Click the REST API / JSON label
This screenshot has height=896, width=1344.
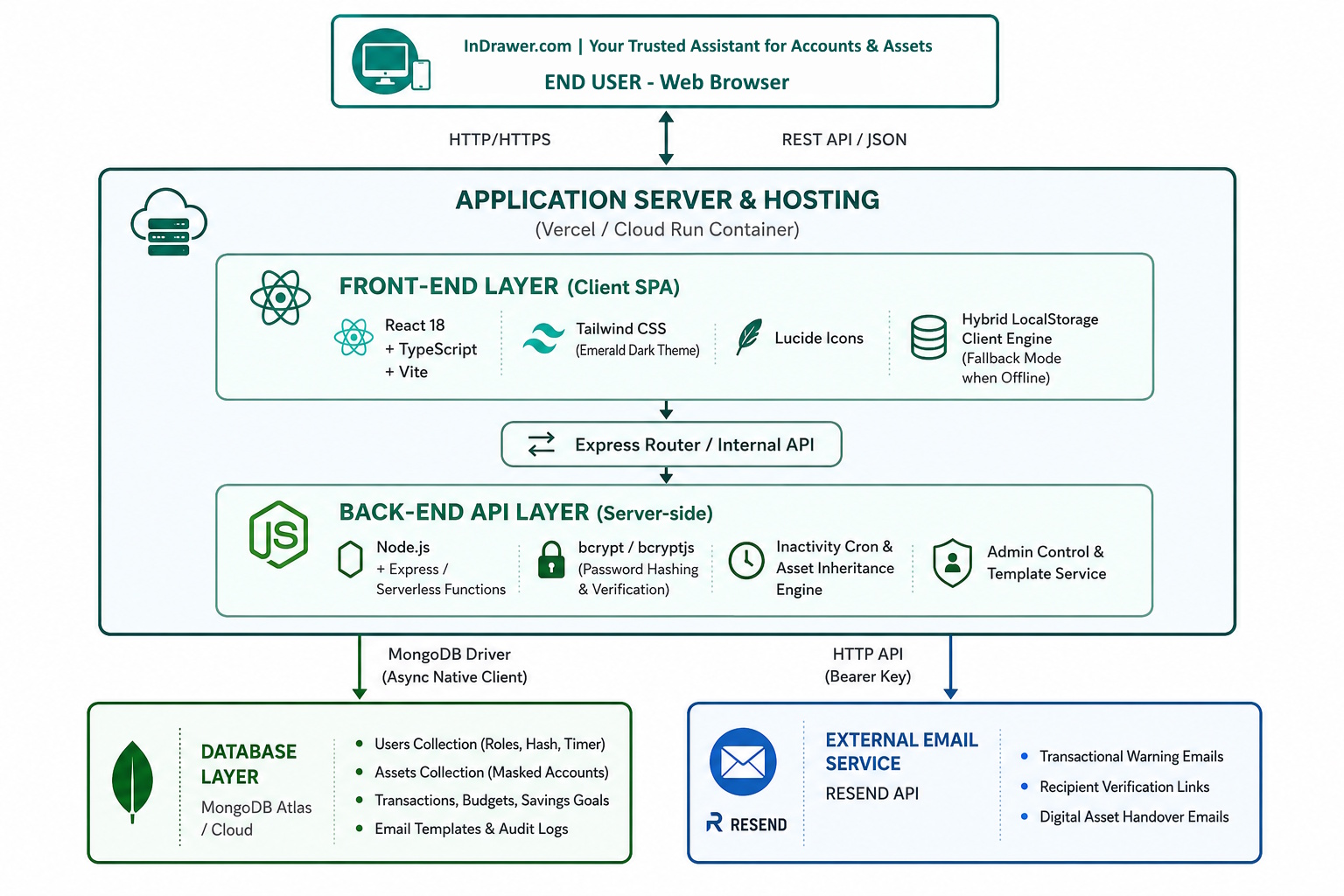pyautogui.click(x=844, y=140)
